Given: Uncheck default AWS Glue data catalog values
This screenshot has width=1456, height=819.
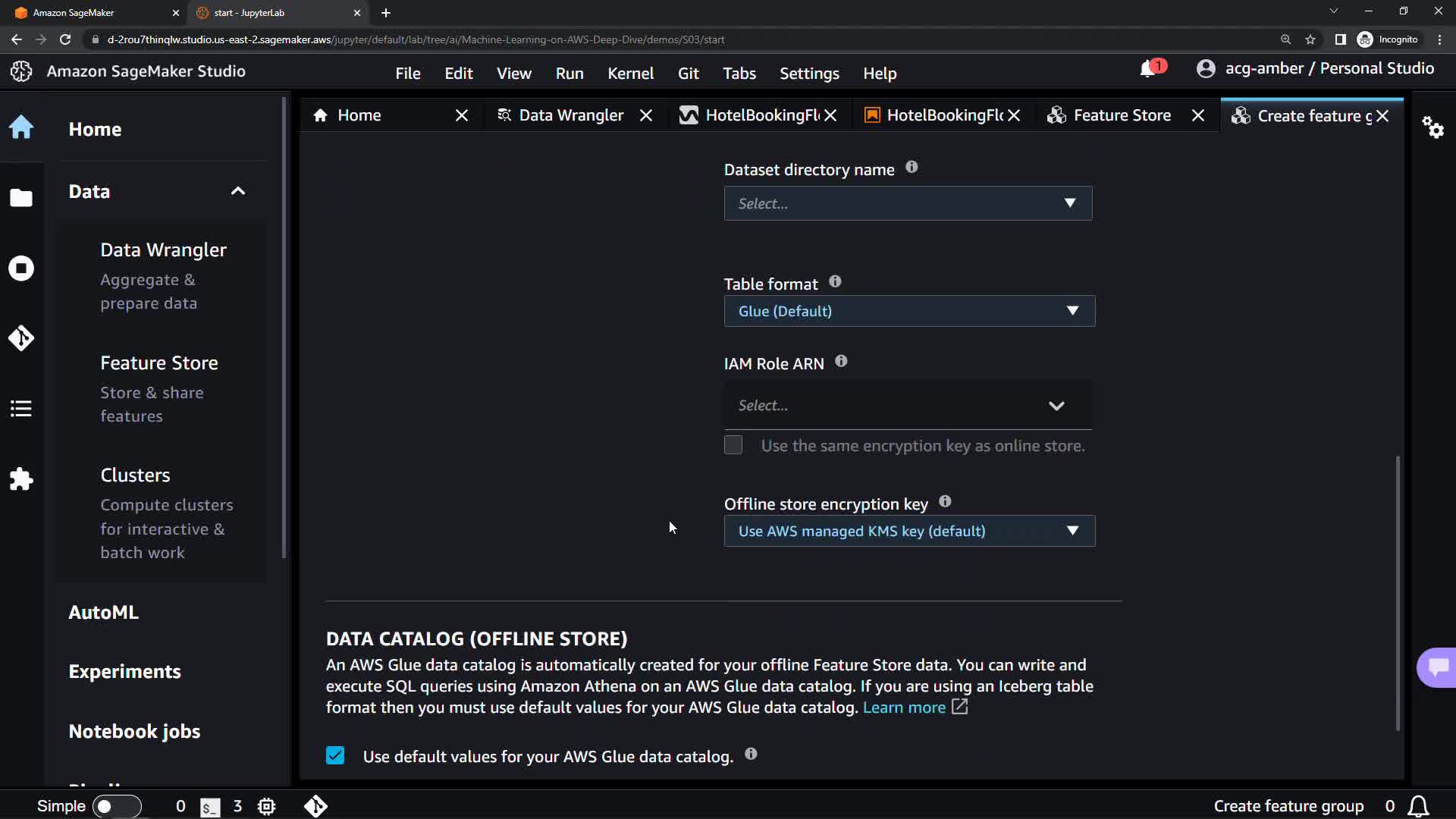Looking at the screenshot, I should pyautogui.click(x=335, y=755).
